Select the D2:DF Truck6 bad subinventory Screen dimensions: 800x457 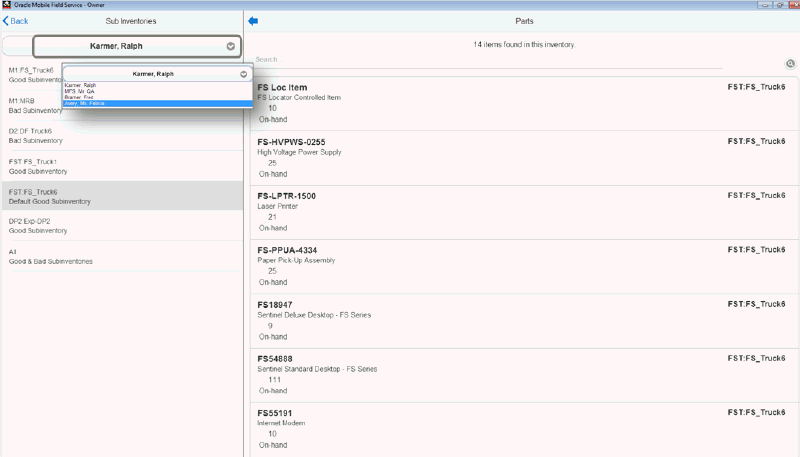coord(122,136)
